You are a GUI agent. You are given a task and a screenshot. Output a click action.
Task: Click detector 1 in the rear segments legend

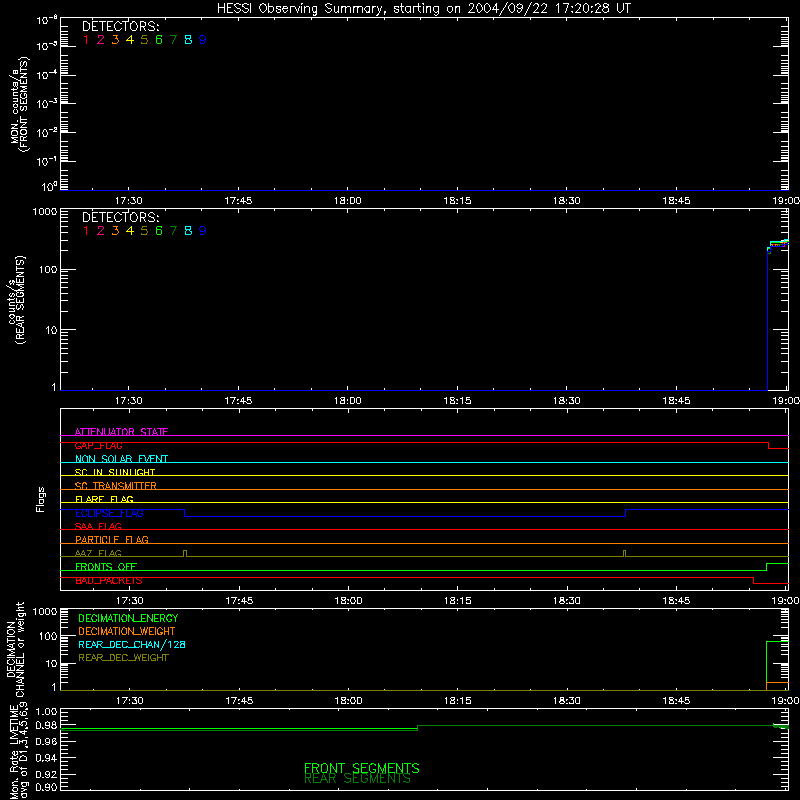[86, 231]
